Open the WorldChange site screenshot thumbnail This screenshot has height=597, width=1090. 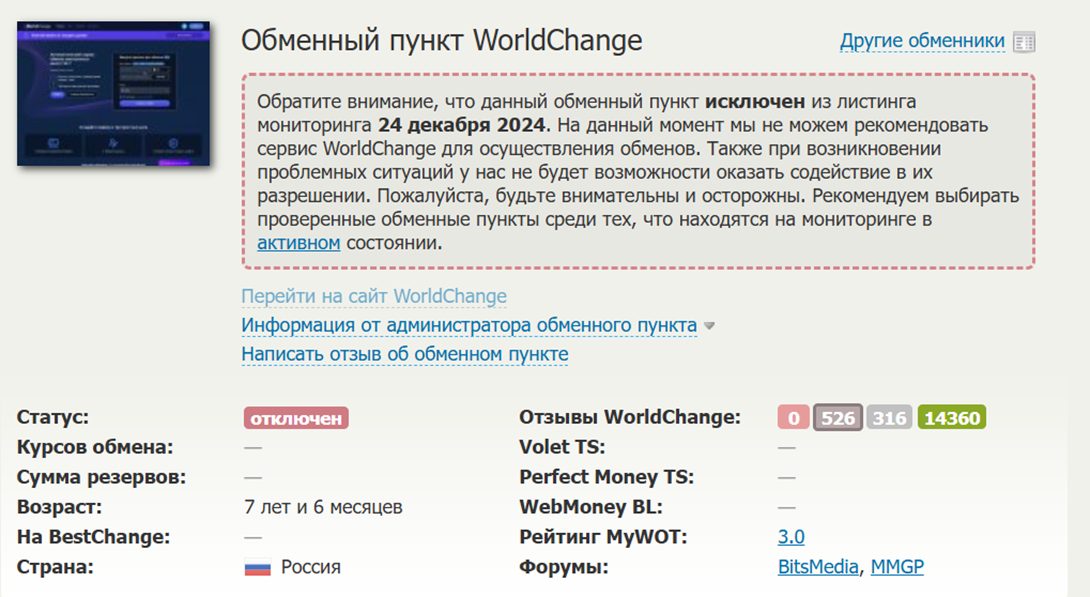[113, 94]
